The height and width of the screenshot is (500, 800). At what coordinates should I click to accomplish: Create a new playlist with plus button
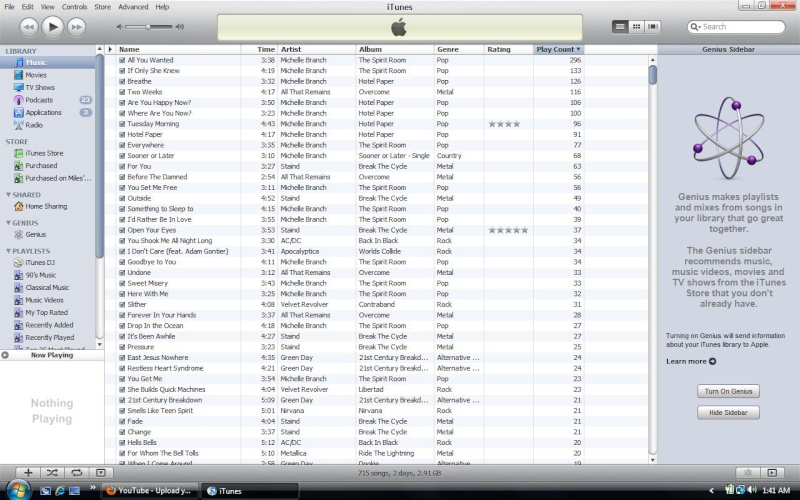coord(28,473)
